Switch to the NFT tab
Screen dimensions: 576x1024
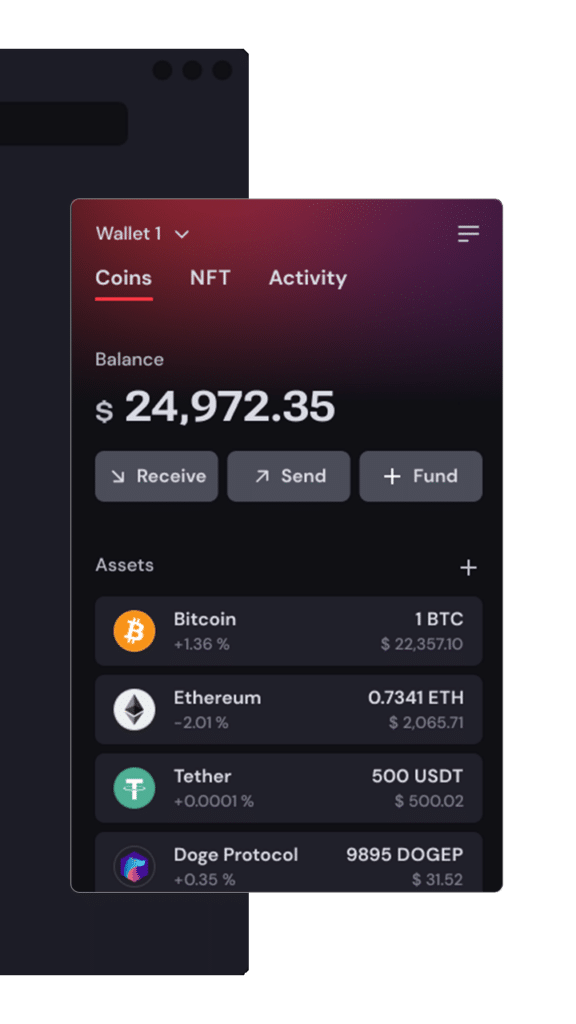click(210, 278)
